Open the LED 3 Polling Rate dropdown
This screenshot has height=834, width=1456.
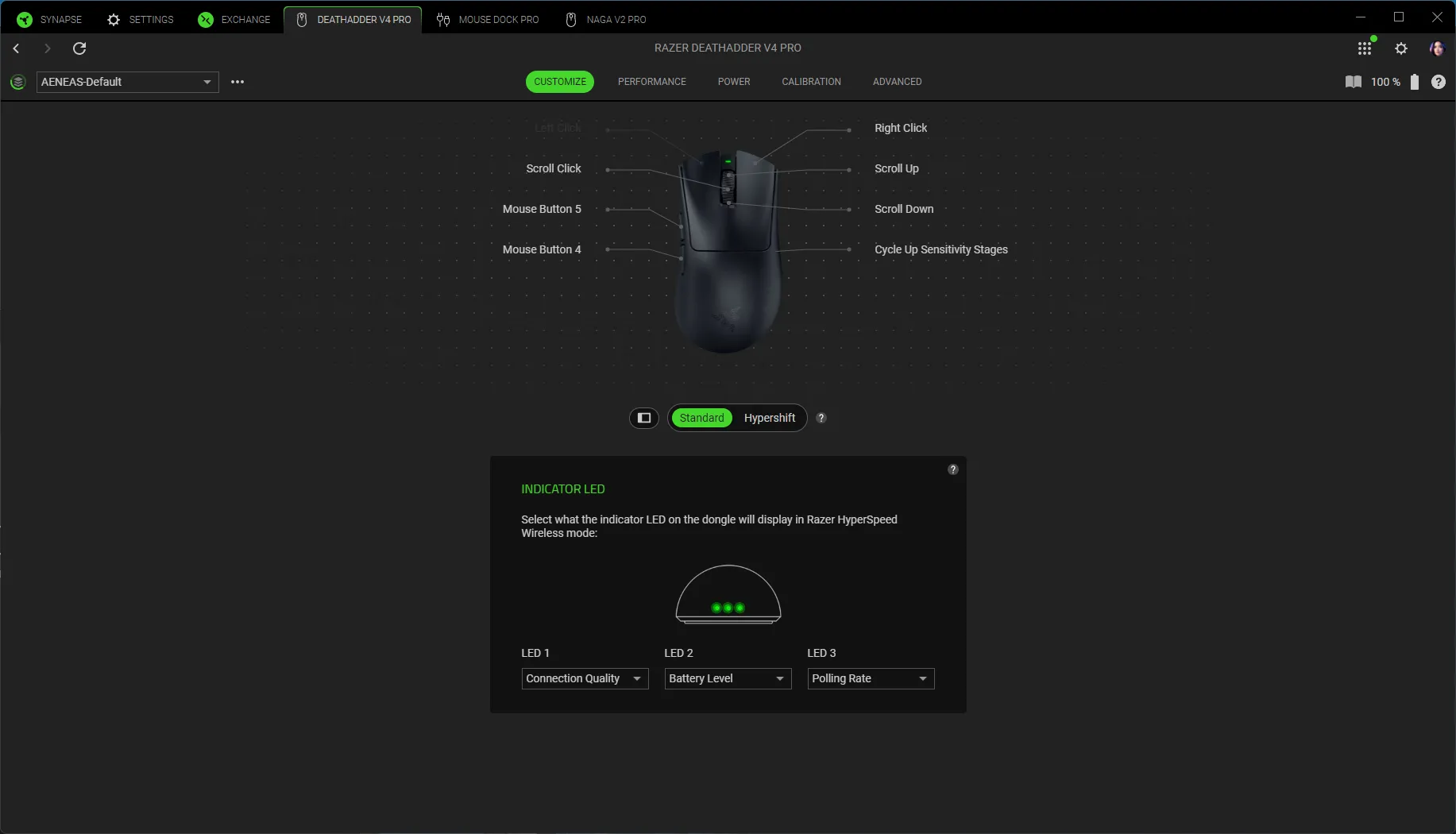[871, 678]
